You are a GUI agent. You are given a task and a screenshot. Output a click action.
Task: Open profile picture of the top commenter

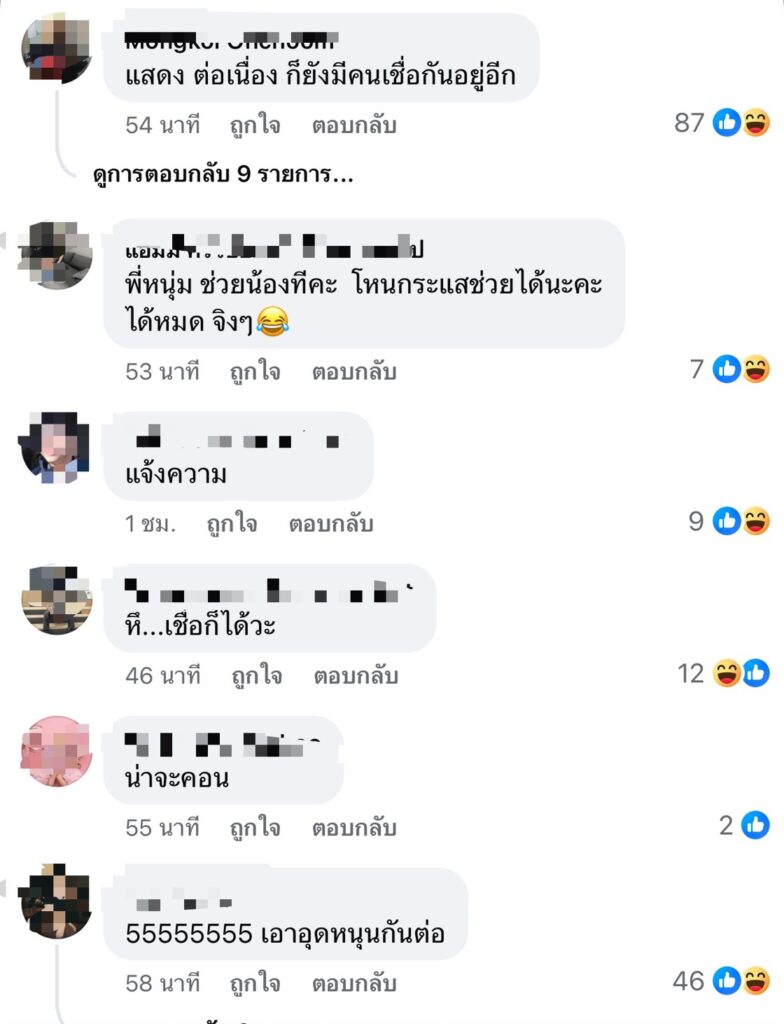point(57,49)
